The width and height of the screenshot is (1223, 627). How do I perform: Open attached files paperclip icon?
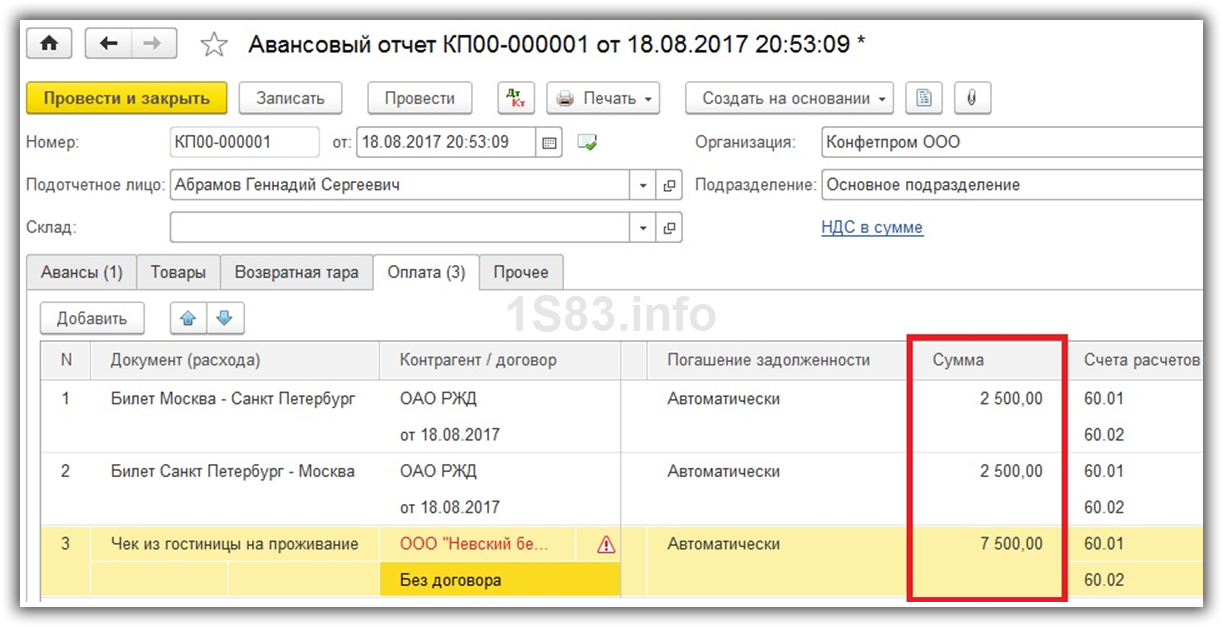(x=971, y=98)
